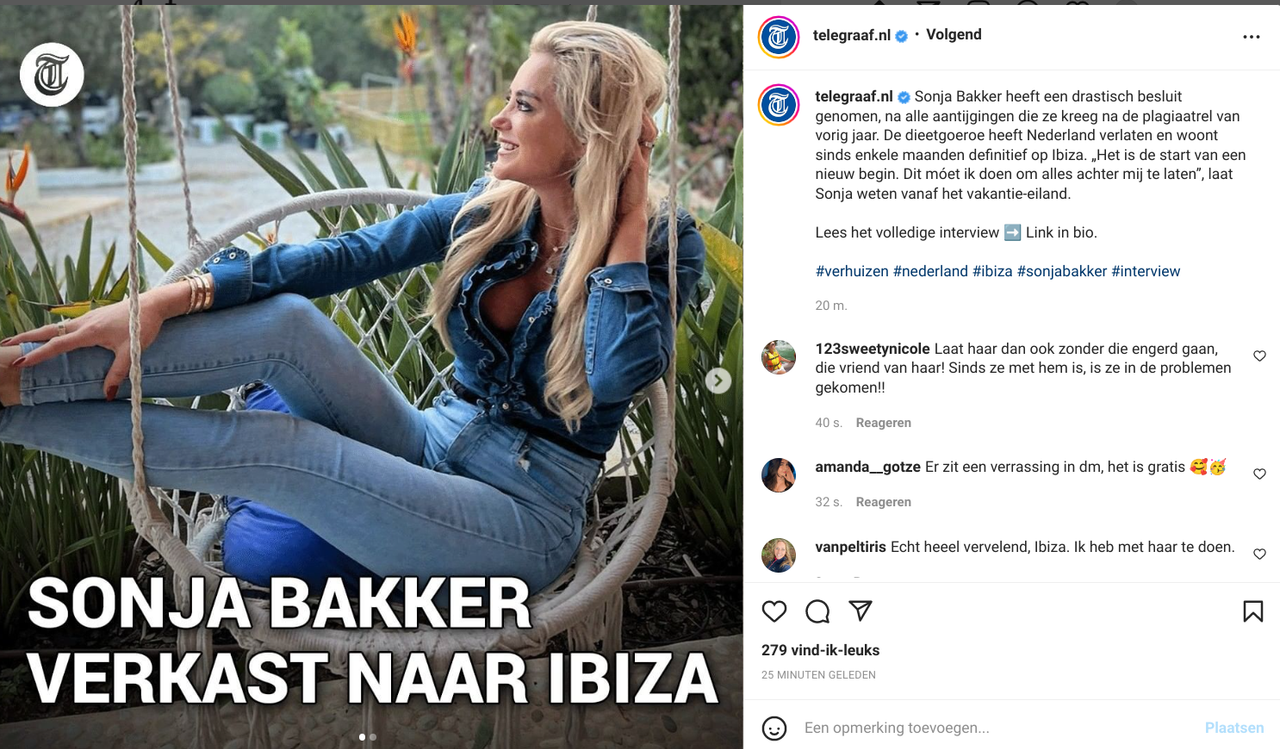Like vanpeltiris's comment
Viewport: 1280px width, 749px height.
tap(1259, 554)
